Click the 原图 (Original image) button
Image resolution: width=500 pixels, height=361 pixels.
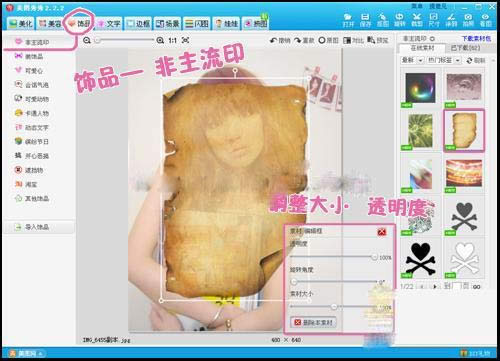(328, 40)
